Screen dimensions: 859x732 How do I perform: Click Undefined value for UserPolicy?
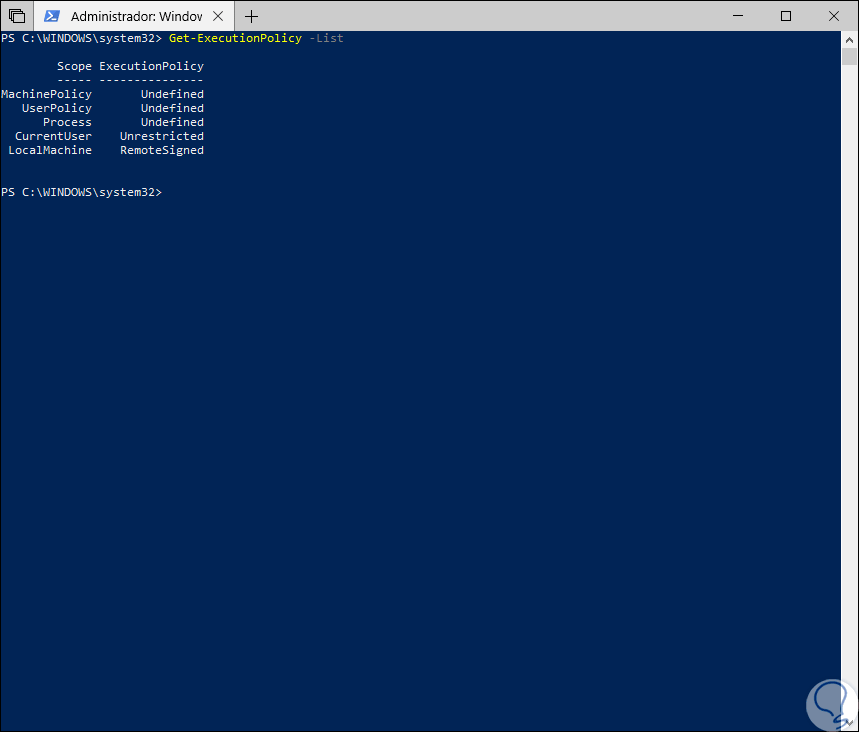172,108
